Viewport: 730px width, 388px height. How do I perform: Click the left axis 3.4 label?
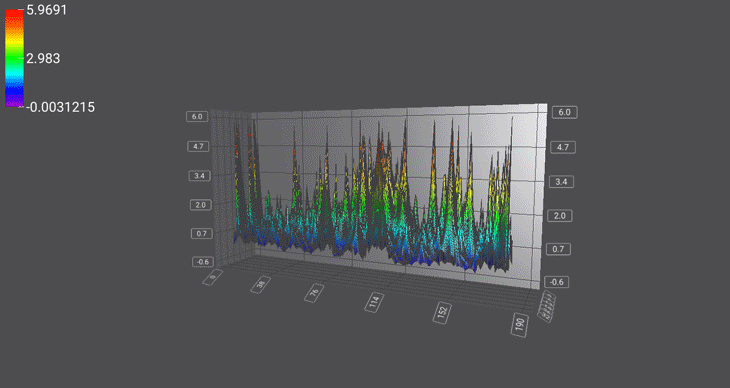(199, 176)
